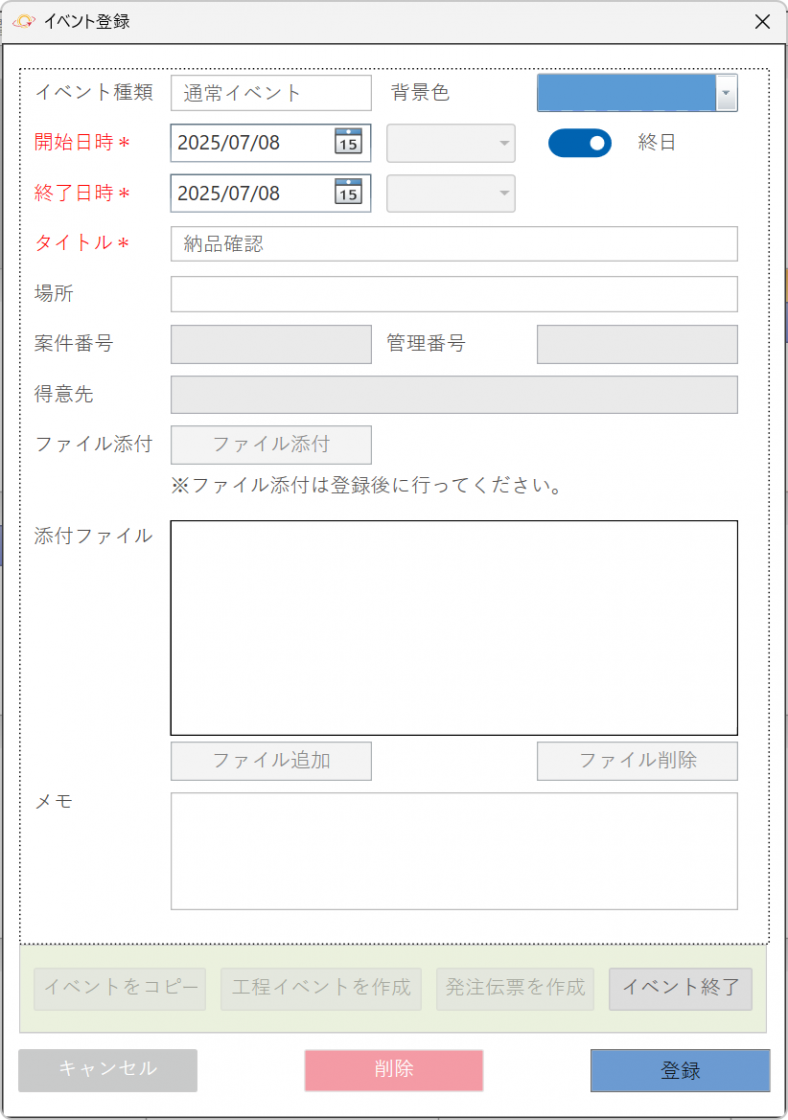
Task: Focus the メモ text area
Action: [454, 851]
